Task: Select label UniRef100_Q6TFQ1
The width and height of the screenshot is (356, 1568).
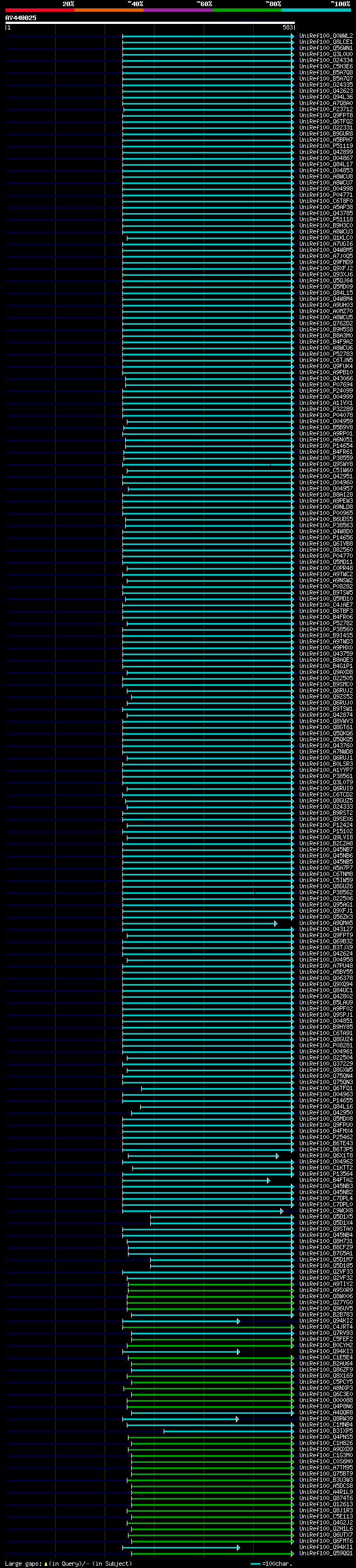Action: (326, 1089)
